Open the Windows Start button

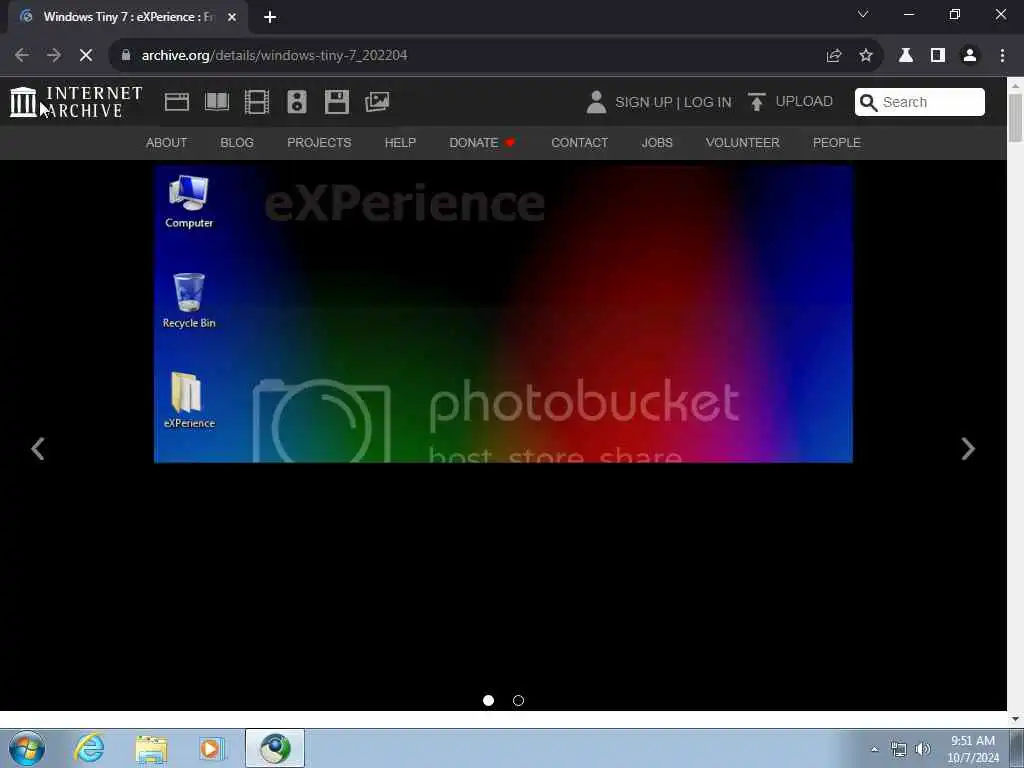(27, 748)
